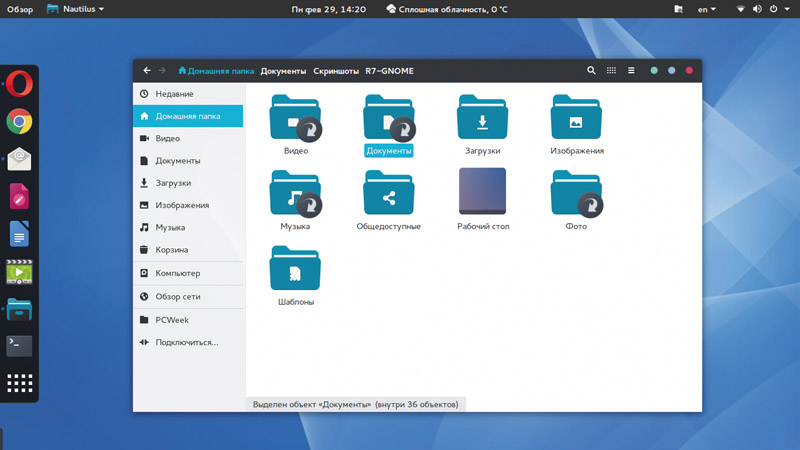The image size is (800, 450).
Task: Open the Загрузки folder icon
Action: (x=482, y=117)
